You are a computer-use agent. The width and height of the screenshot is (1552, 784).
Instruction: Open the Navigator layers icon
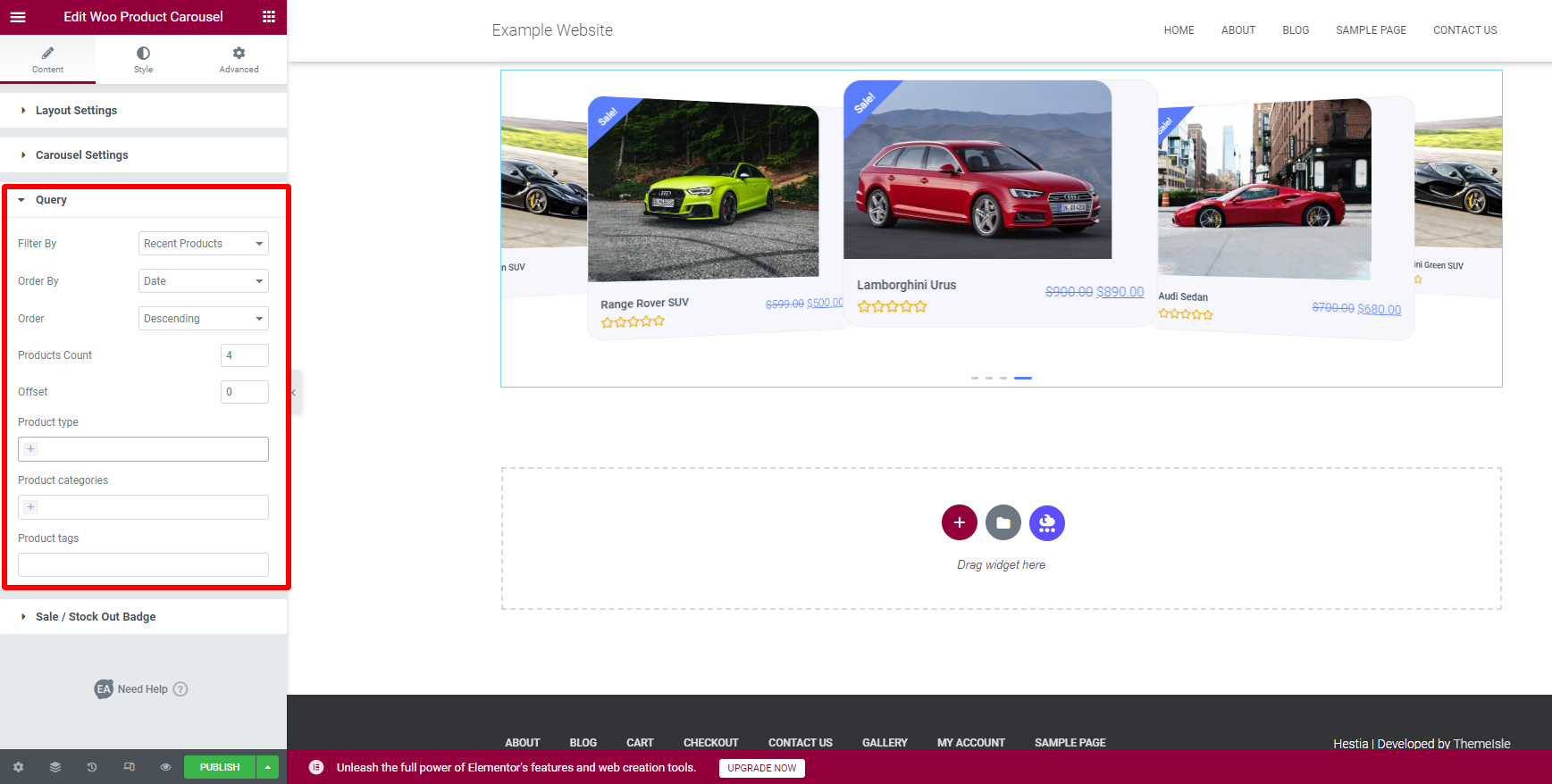coord(55,767)
